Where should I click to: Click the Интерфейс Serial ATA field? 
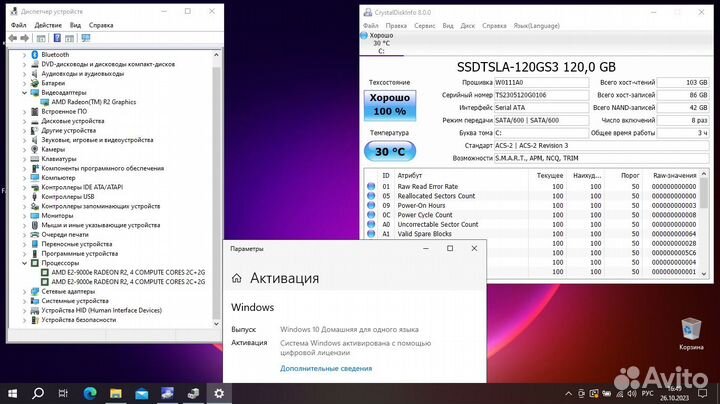(x=541, y=108)
